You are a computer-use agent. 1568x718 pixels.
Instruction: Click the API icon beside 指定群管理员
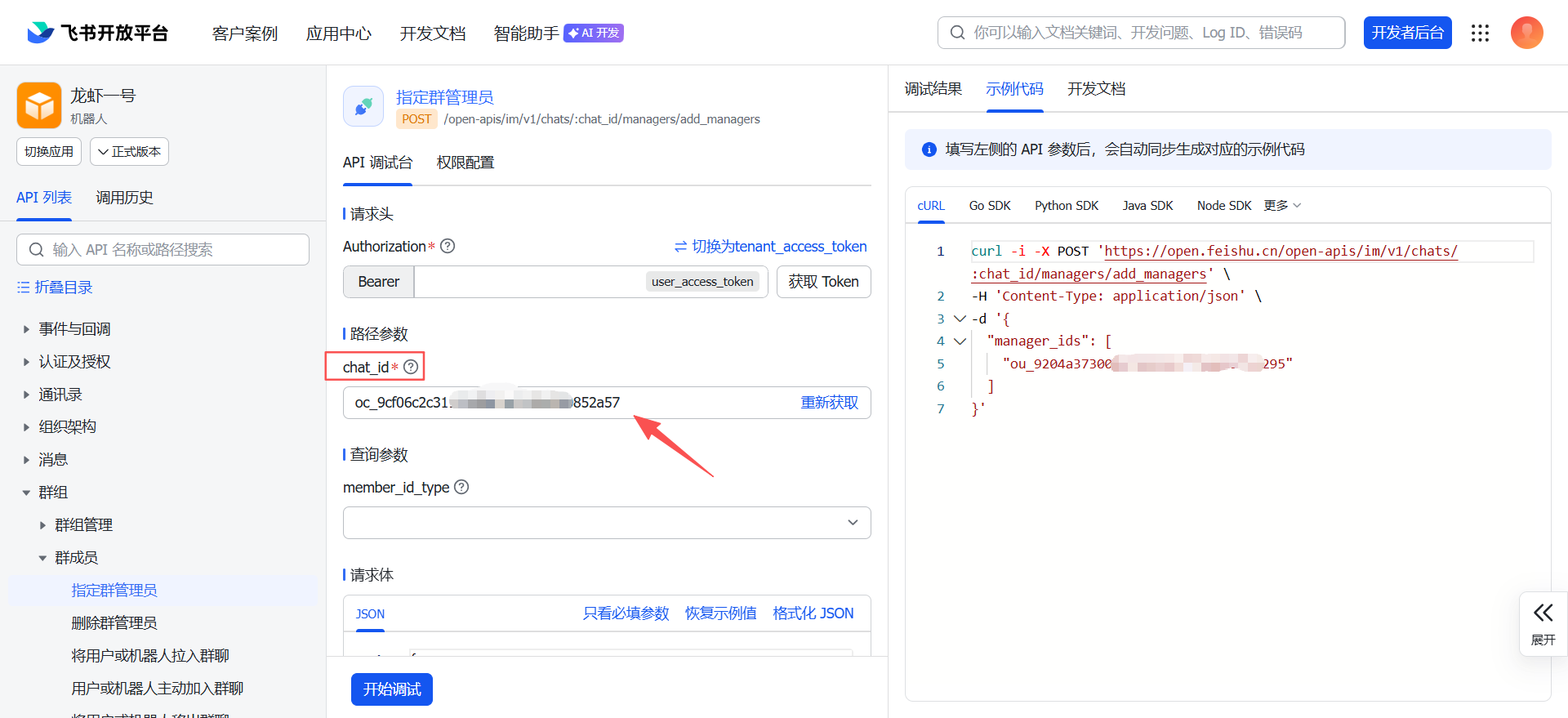coord(363,106)
